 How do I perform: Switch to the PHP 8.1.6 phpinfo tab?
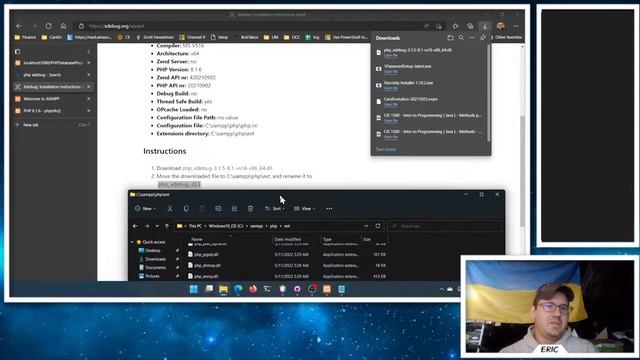pos(53,111)
